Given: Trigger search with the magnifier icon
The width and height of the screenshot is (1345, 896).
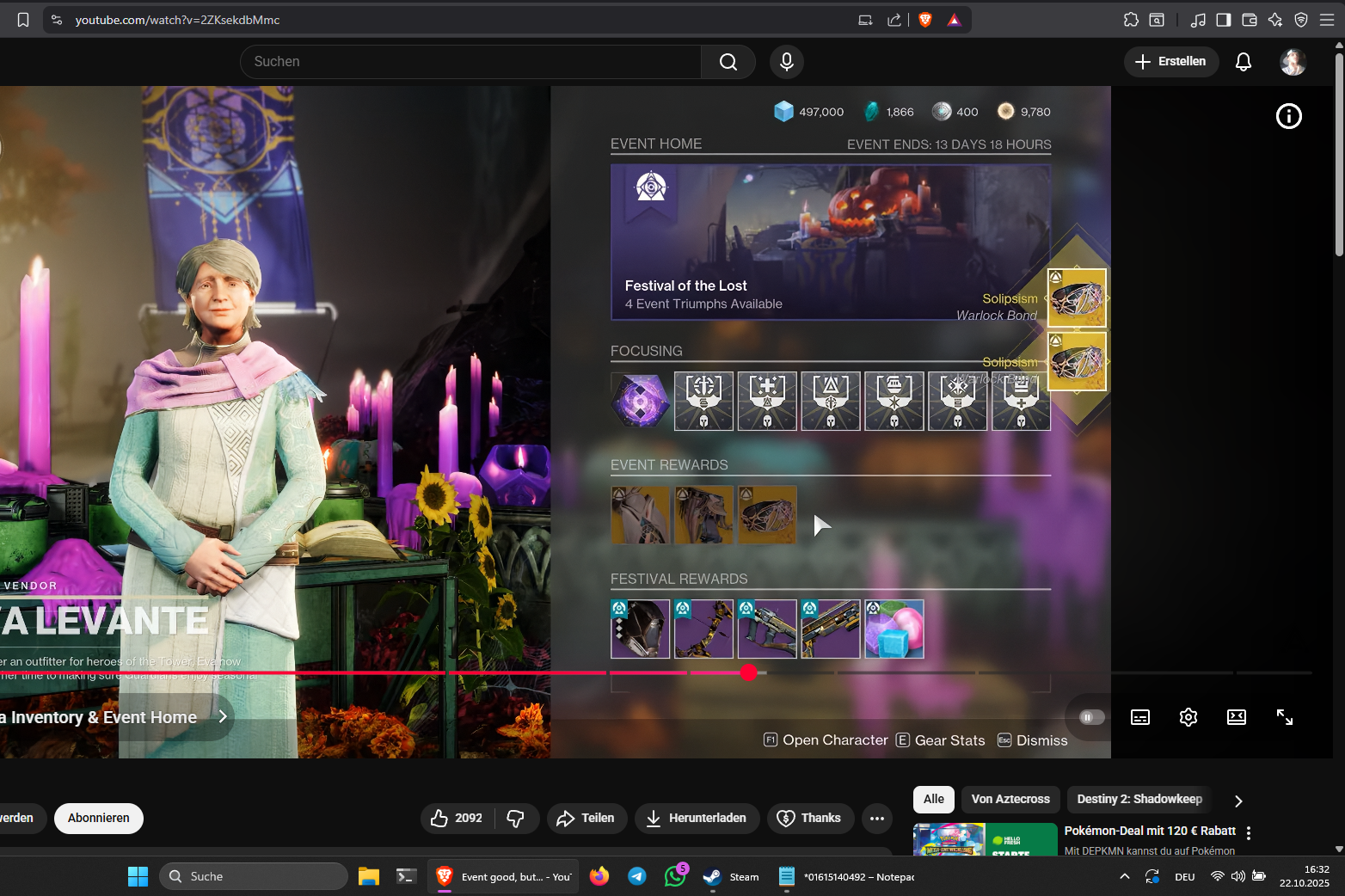Looking at the screenshot, I should click(728, 61).
